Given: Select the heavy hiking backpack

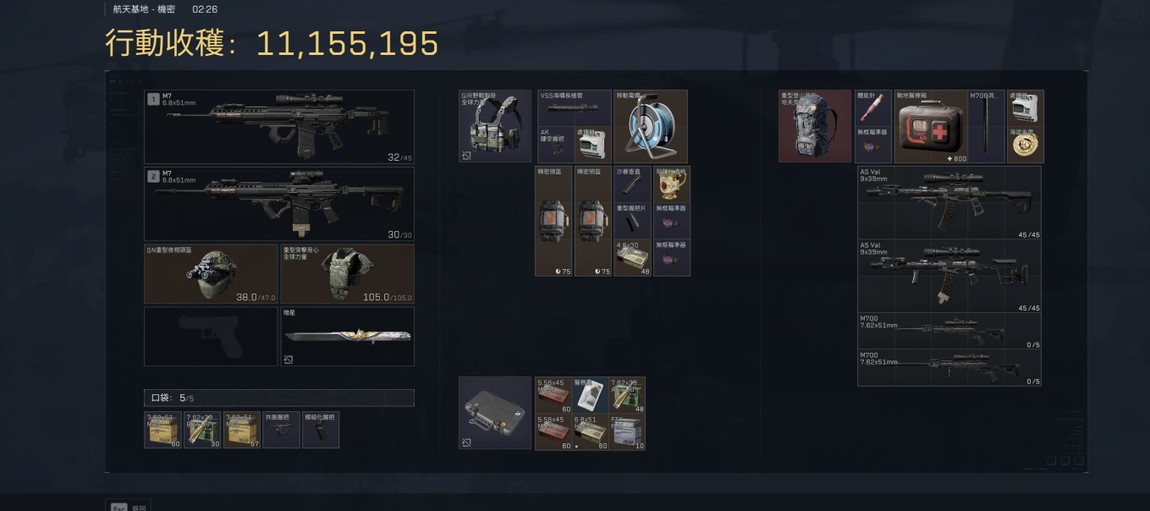Looking at the screenshot, I should (x=816, y=126).
